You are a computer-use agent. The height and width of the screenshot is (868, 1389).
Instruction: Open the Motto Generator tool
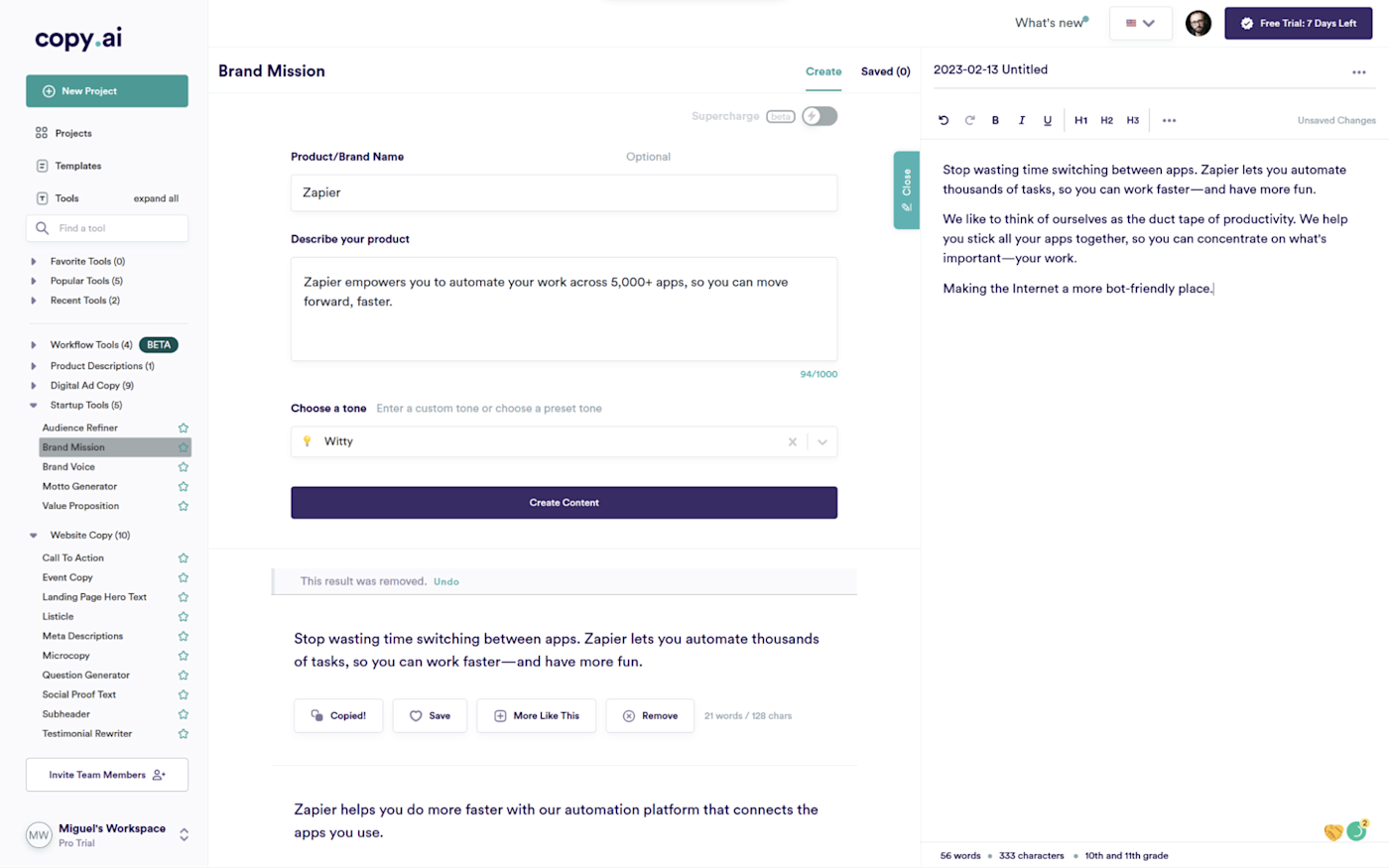(x=79, y=486)
